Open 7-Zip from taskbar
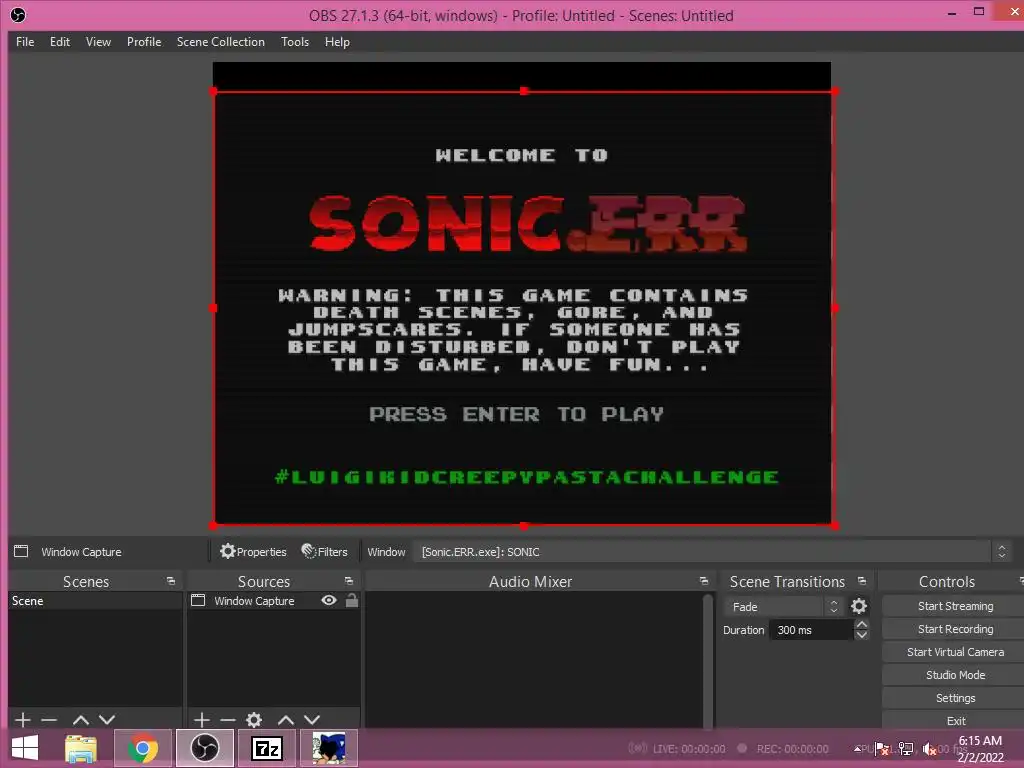 click(267, 748)
